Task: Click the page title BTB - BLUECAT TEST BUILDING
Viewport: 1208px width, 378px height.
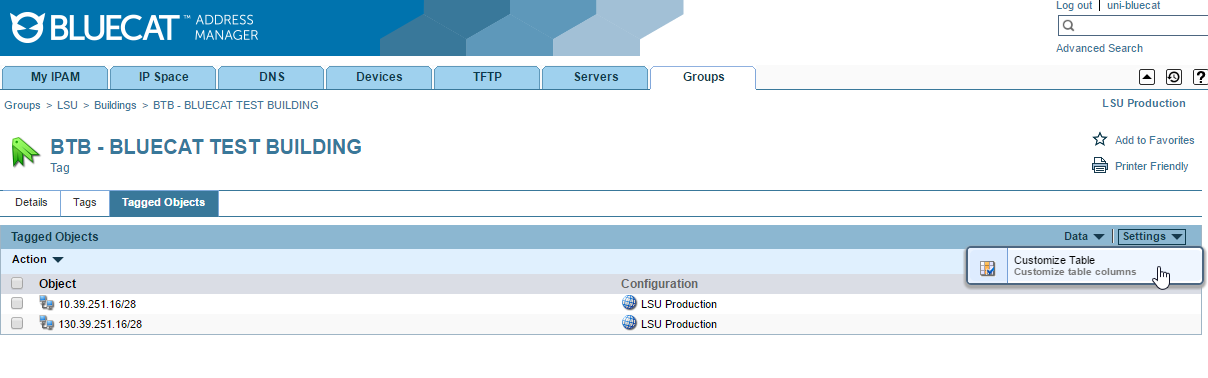Action: (206, 147)
